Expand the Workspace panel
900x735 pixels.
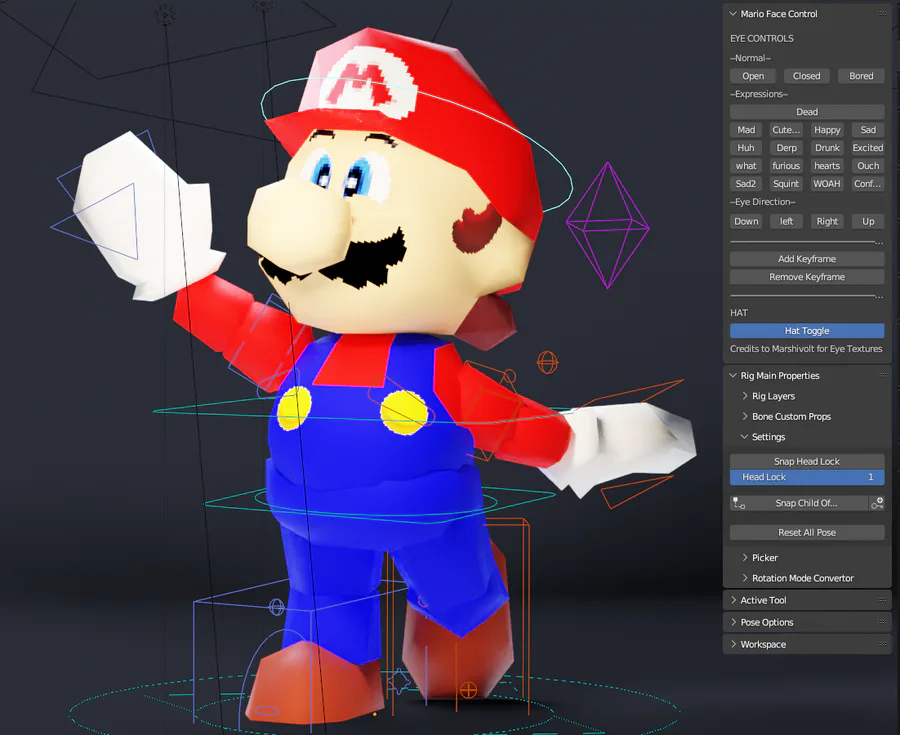733,644
